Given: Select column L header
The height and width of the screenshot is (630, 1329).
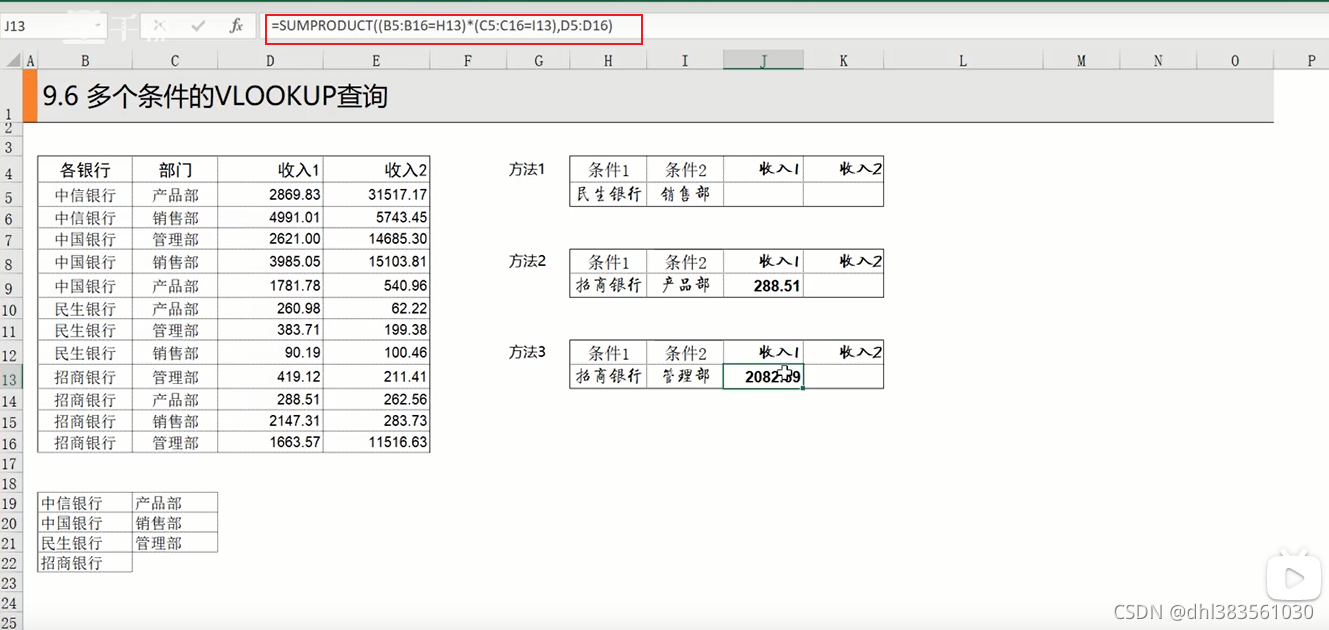Looking at the screenshot, I should click(963, 61).
